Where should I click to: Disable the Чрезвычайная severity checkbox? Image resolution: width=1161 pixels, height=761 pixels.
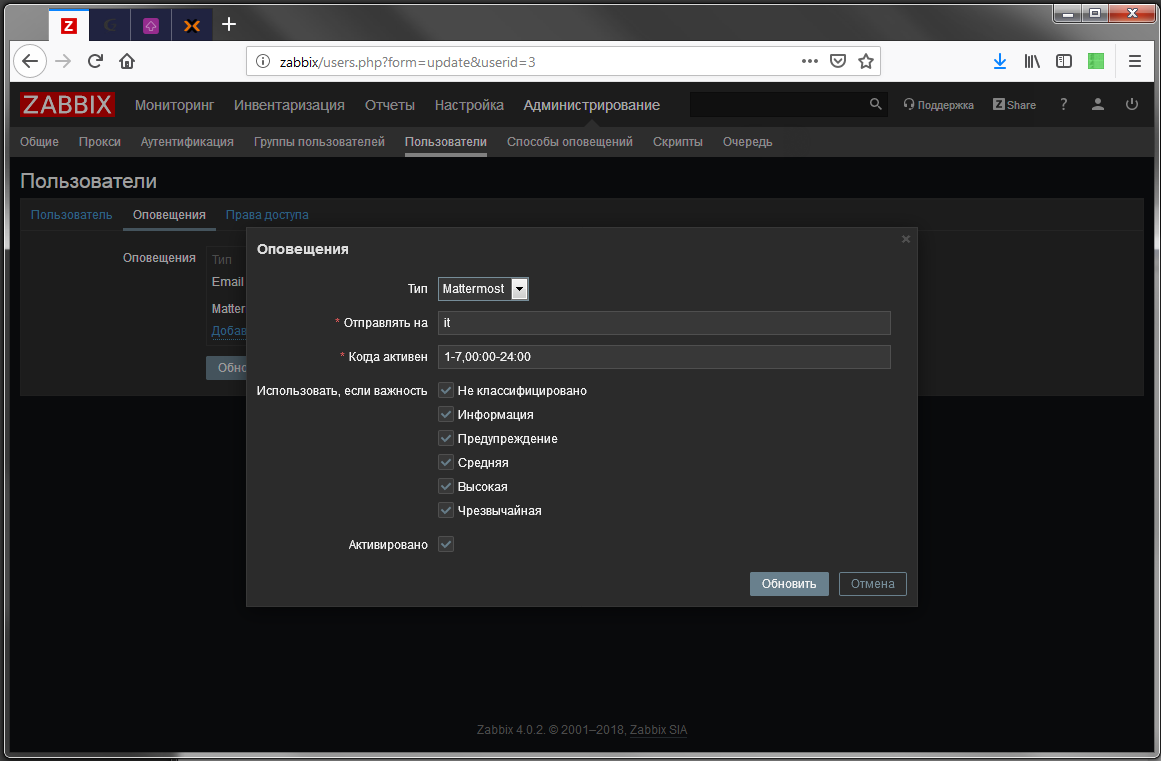coord(445,510)
